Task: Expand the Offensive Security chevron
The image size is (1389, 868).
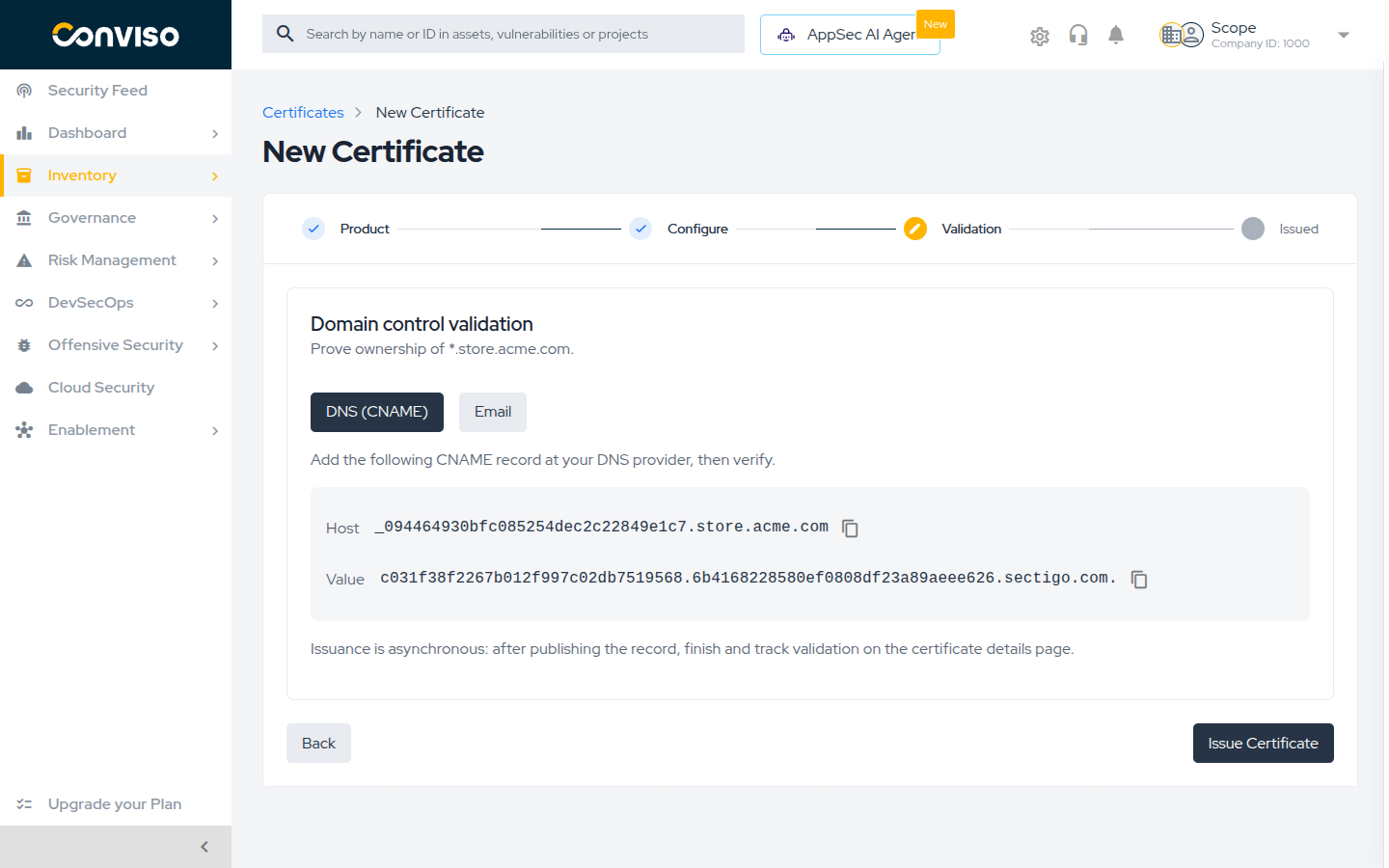Action: [x=215, y=346]
